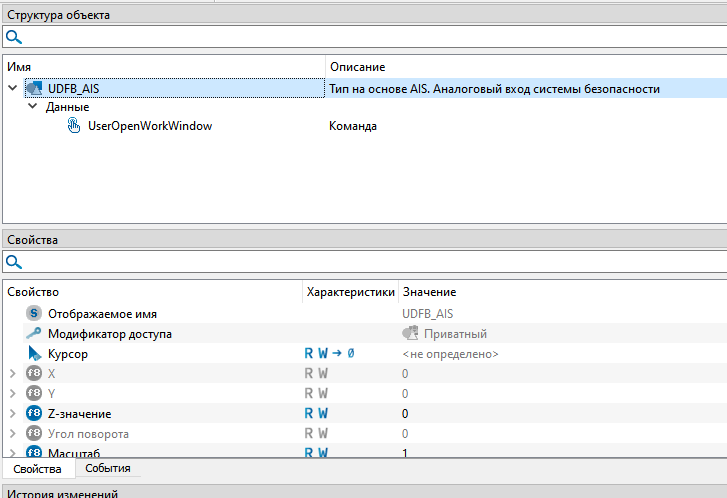Screen dimensions: 727x498
Task: Switch to the События tab
Action: click(107, 468)
